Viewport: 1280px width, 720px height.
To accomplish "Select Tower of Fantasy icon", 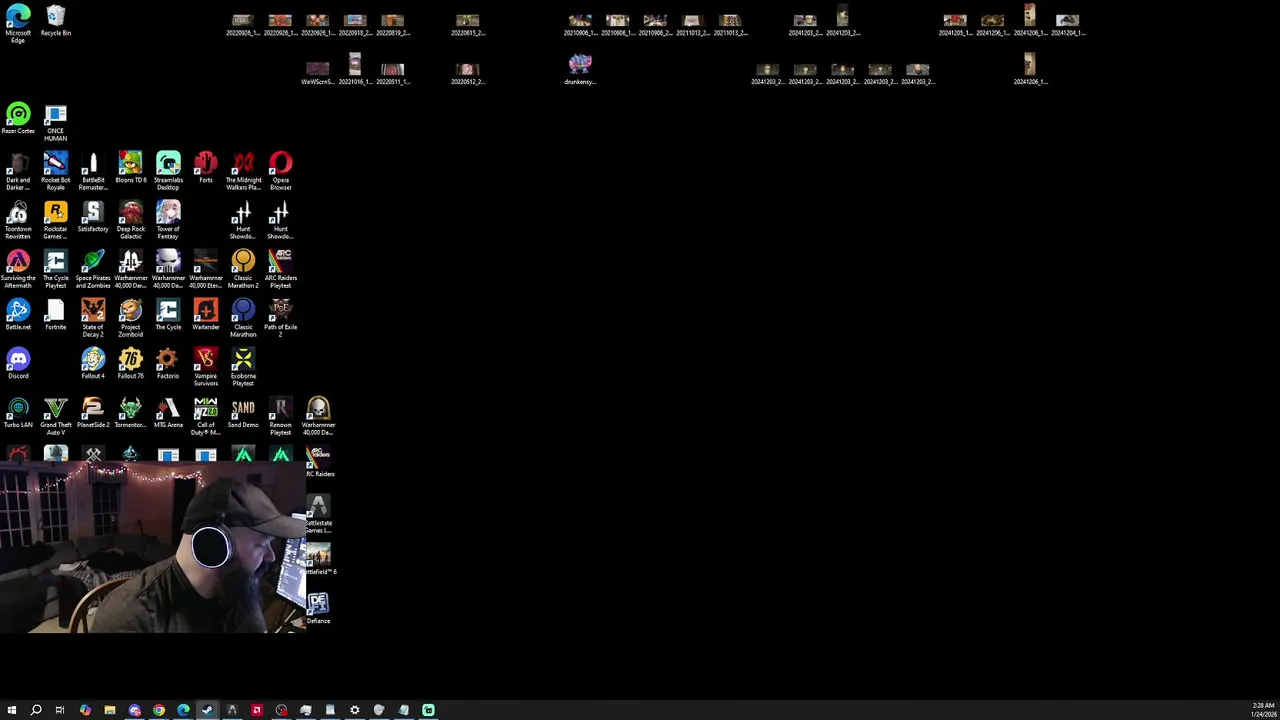I will click(168, 221).
